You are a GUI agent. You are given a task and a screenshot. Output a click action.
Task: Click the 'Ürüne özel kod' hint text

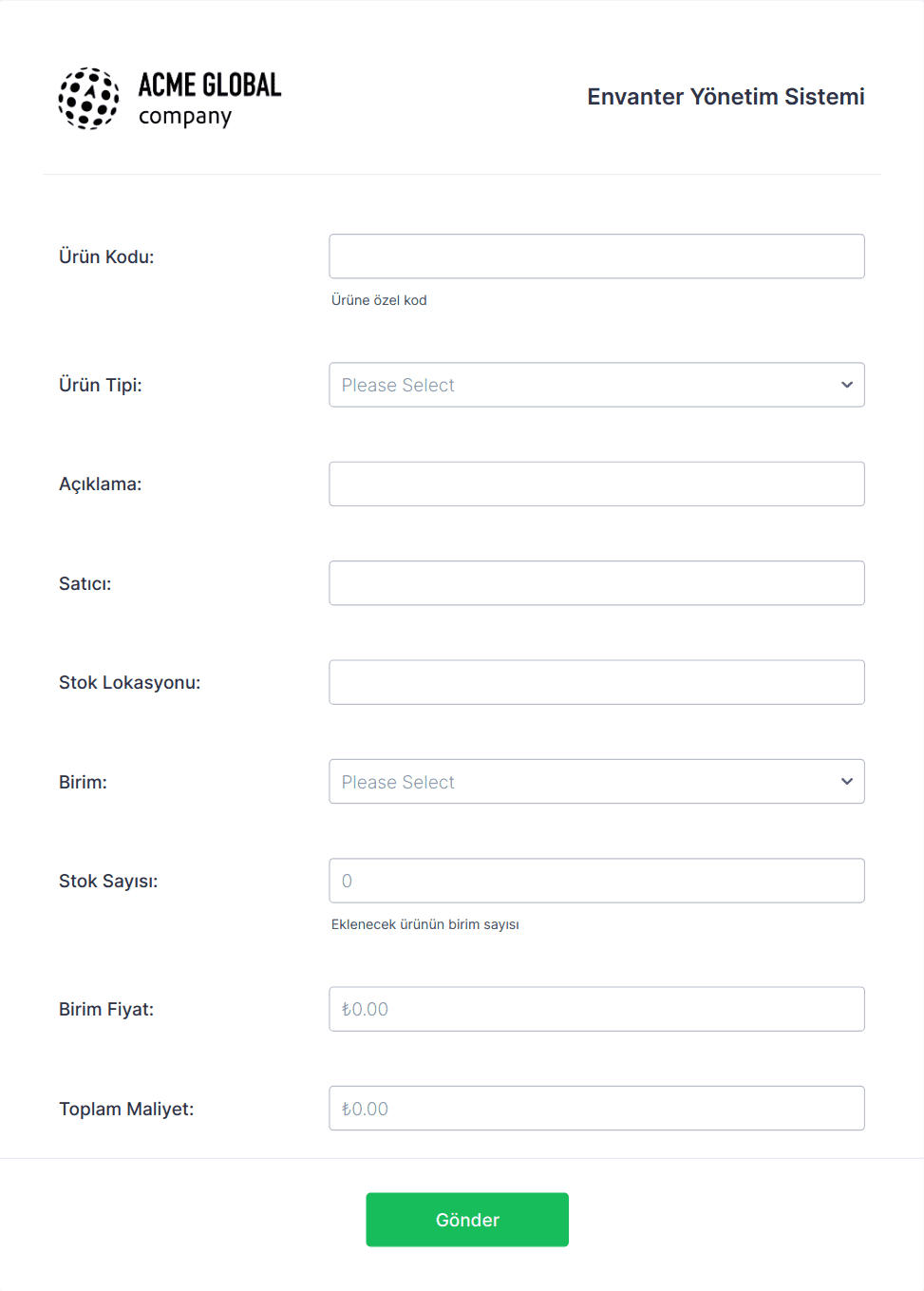(379, 300)
